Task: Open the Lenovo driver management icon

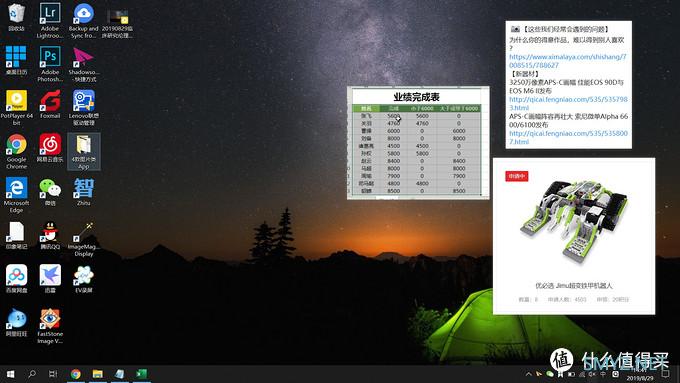Action: point(83,107)
